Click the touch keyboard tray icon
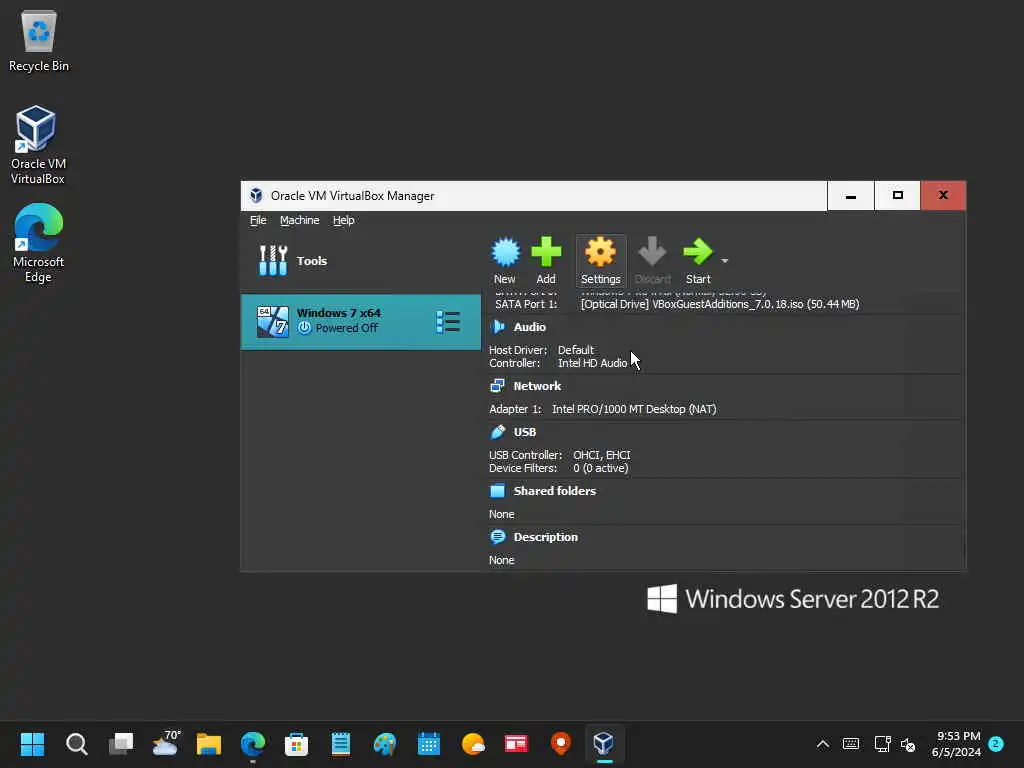This screenshot has height=768, width=1024. point(851,744)
